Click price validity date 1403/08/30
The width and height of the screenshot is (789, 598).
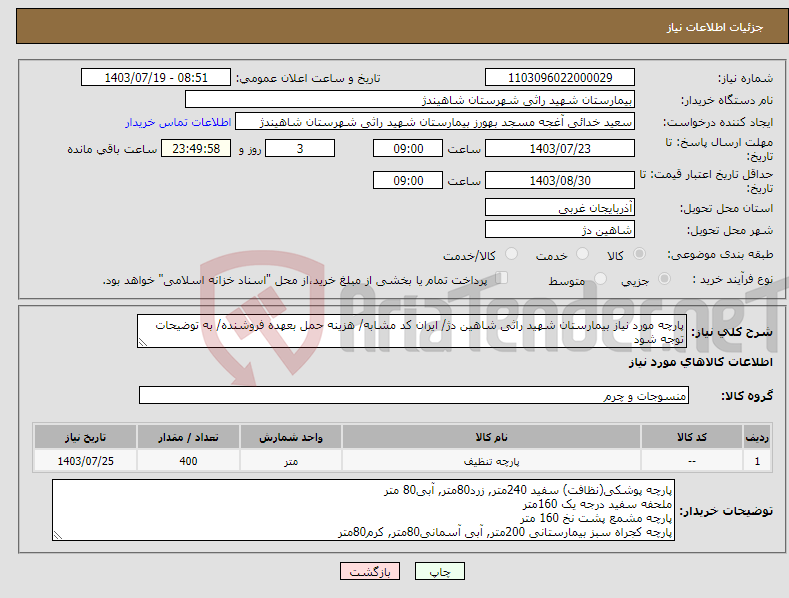click(x=560, y=180)
